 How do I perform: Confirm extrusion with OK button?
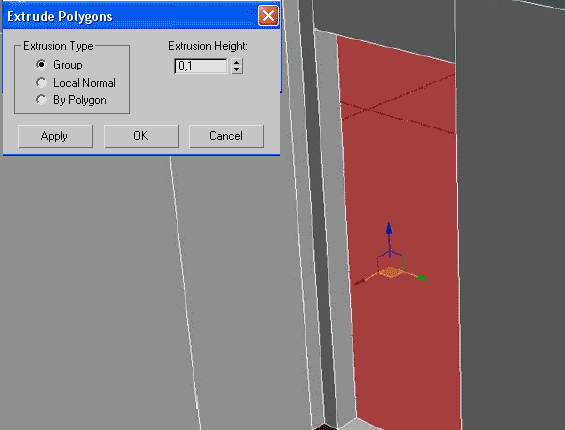141,136
